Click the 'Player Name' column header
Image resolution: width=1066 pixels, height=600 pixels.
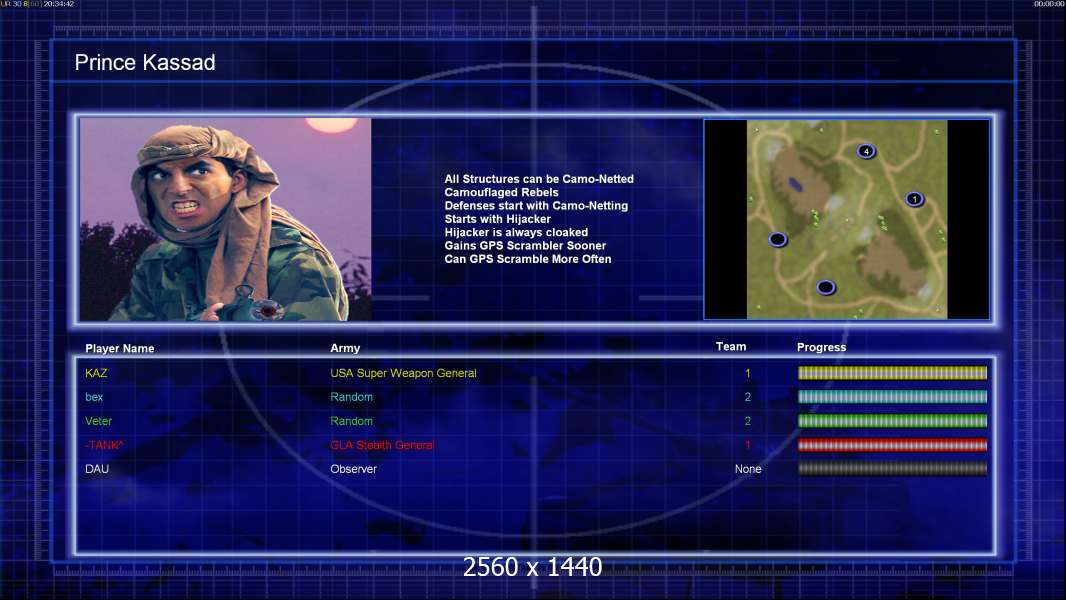click(x=120, y=349)
